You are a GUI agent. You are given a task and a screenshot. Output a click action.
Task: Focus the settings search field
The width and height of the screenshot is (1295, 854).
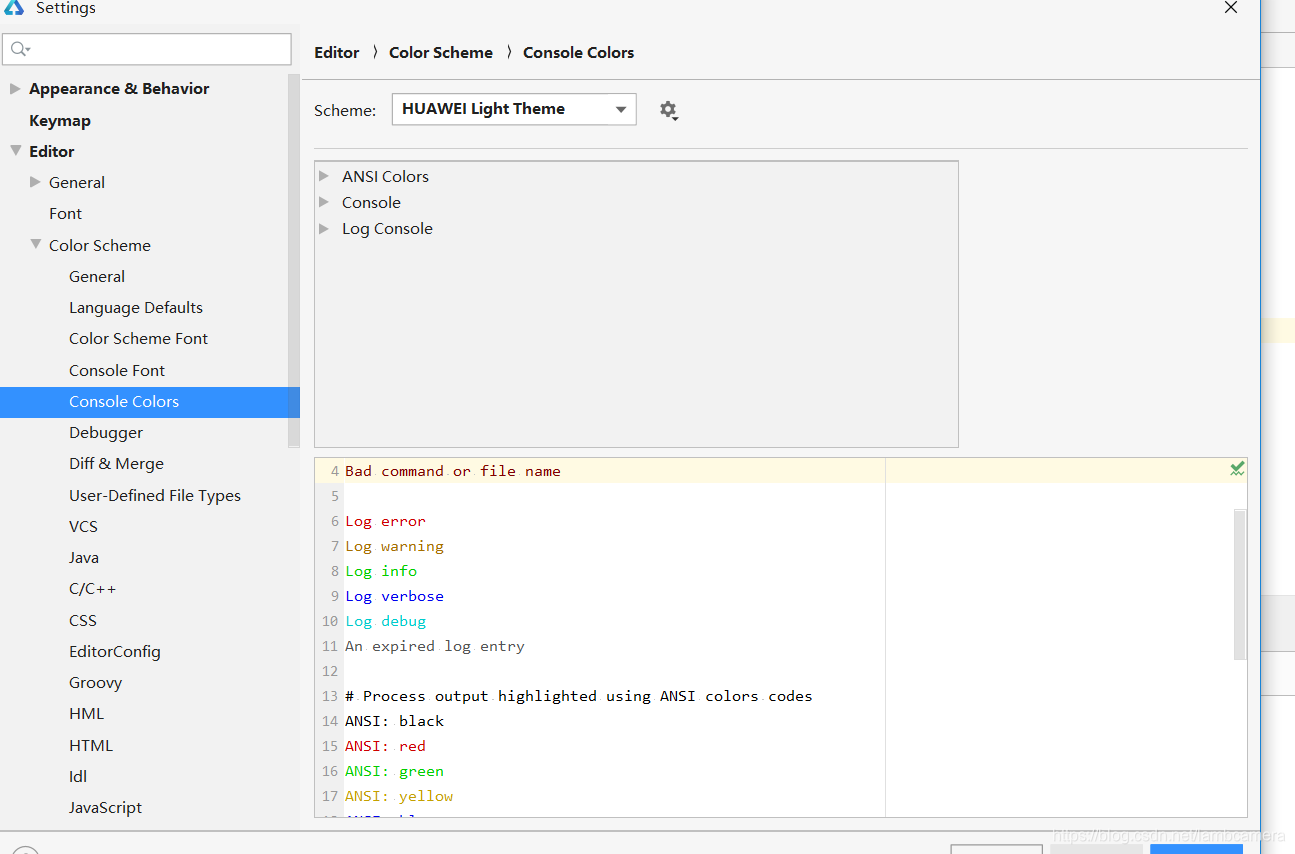[x=147, y=49]
